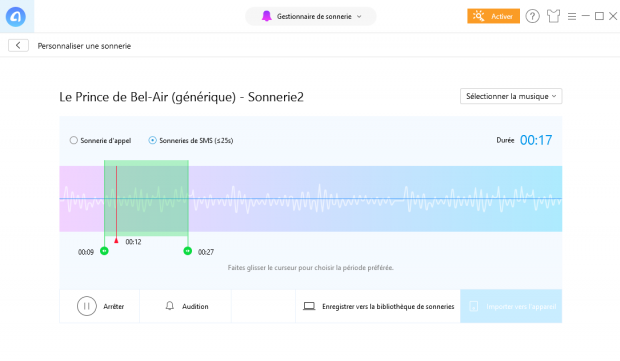Open the shirt skin theme icon
Screen dimensions: 620x361
point(554,16)
